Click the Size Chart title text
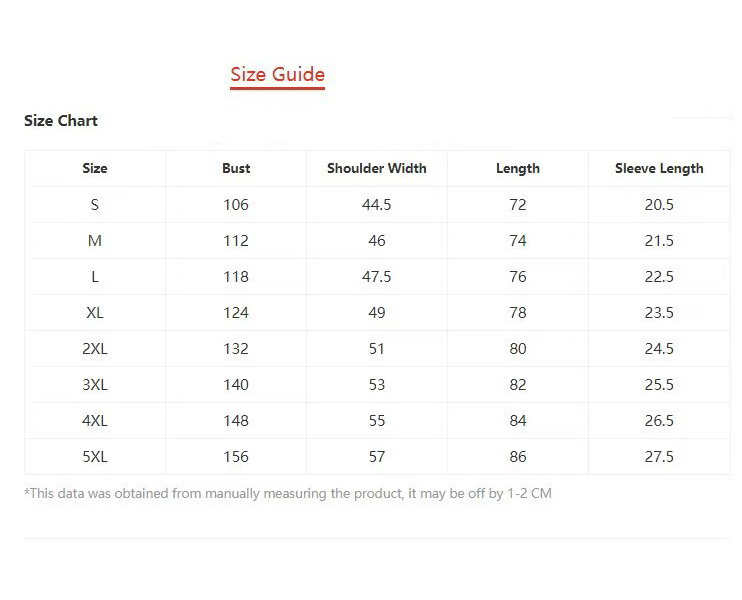 pos(61,121)
